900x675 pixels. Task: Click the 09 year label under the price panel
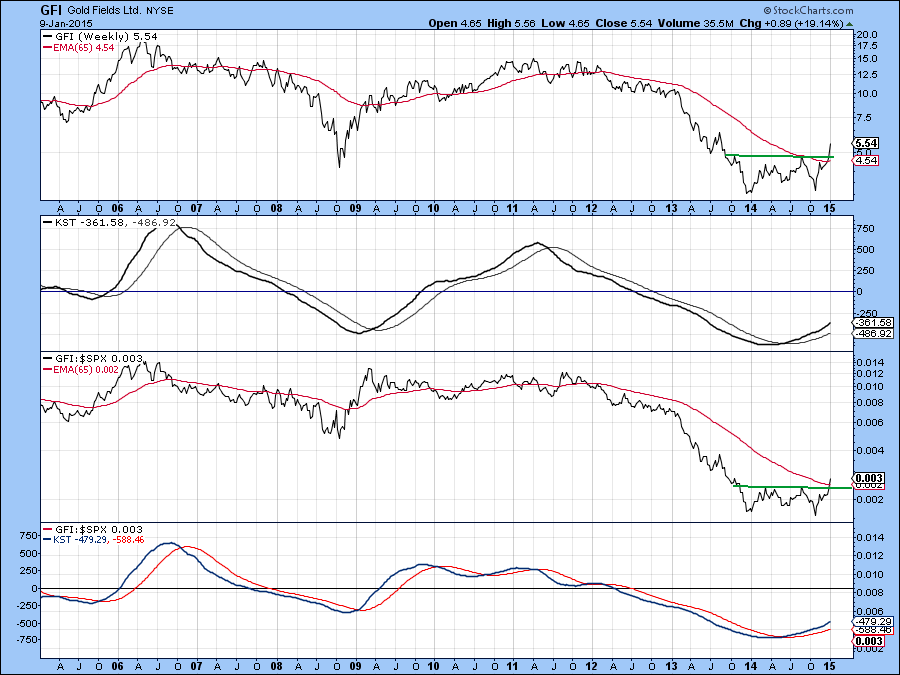[355, 208]
